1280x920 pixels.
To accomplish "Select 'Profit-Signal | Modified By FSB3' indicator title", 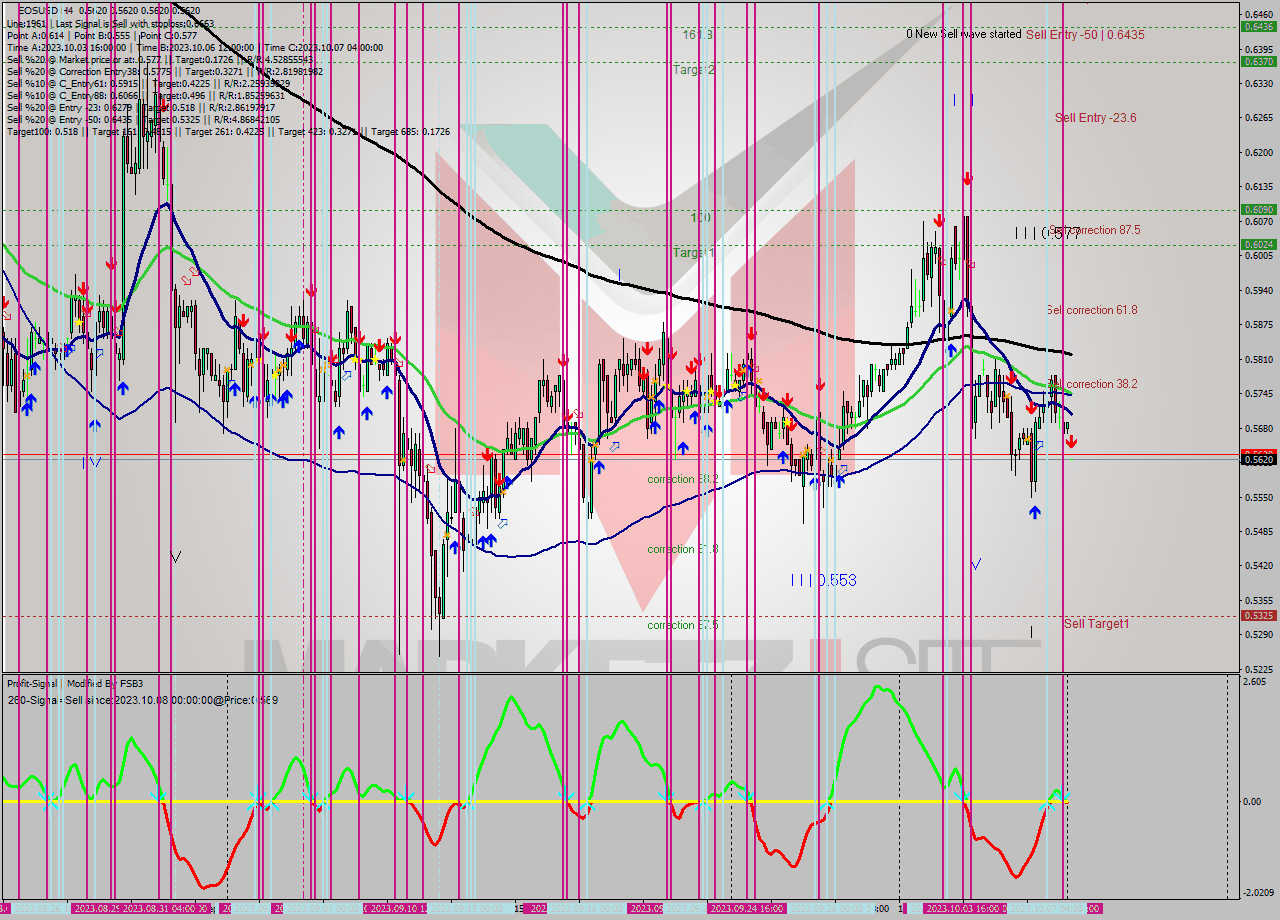I will pyautogui.click(x=74, y=684).
